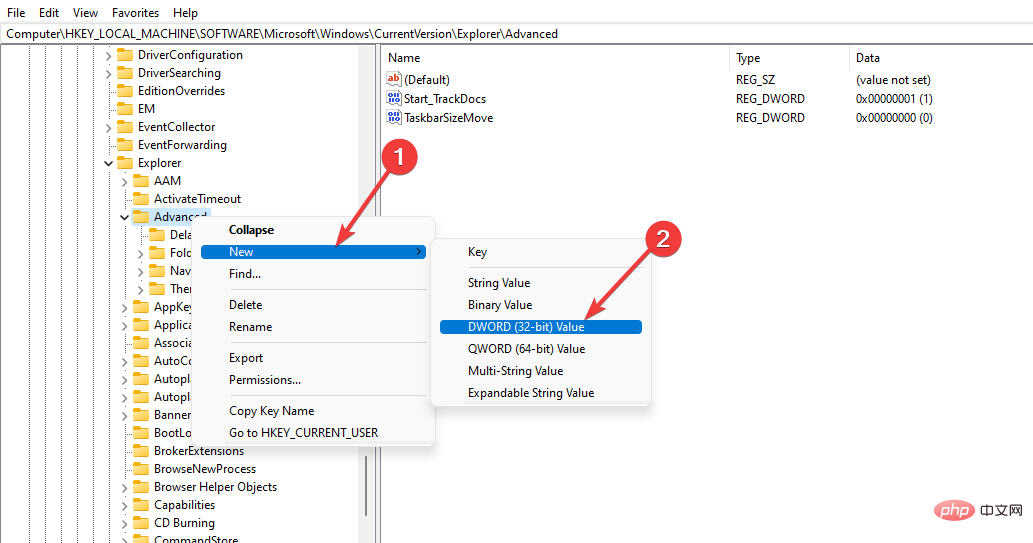Screen dimensions: 1033x543
Task: Collapse the Advanced key arrow
Action: (x=125, y=217)
